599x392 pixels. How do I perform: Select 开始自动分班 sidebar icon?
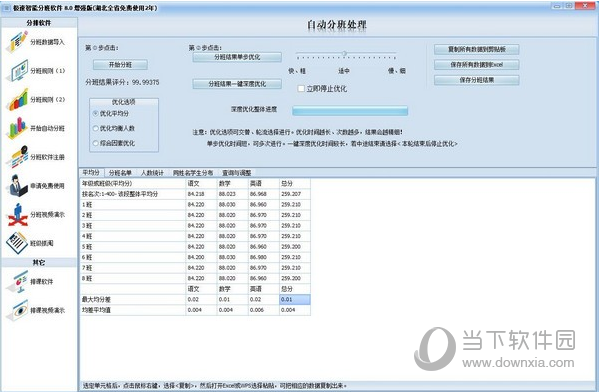(18, 128)
